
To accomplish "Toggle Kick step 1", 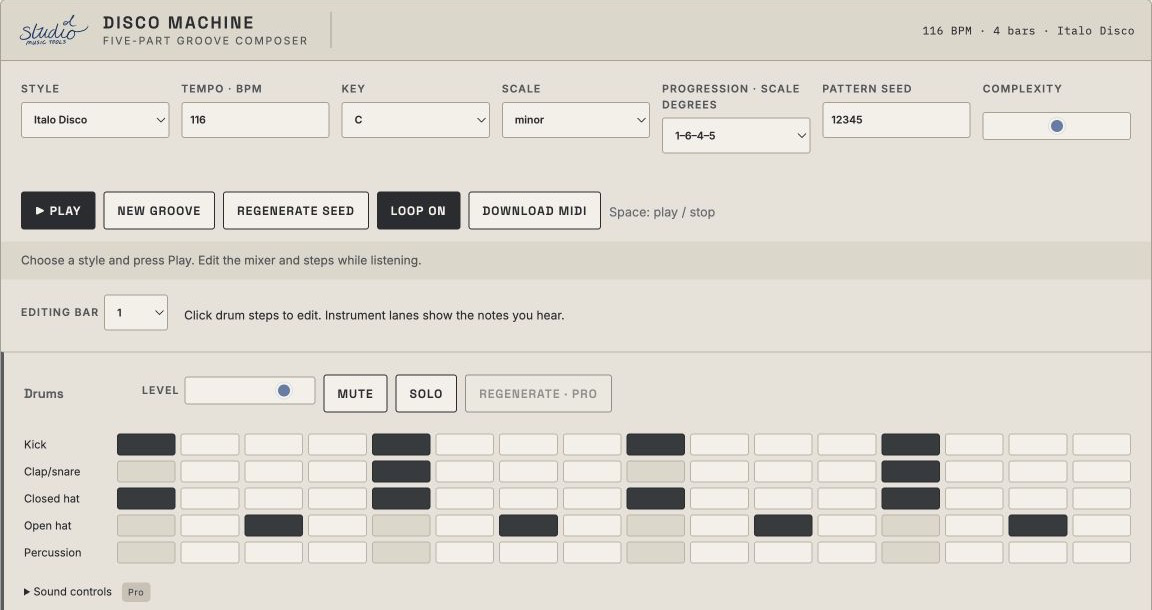I will point(146,445).
